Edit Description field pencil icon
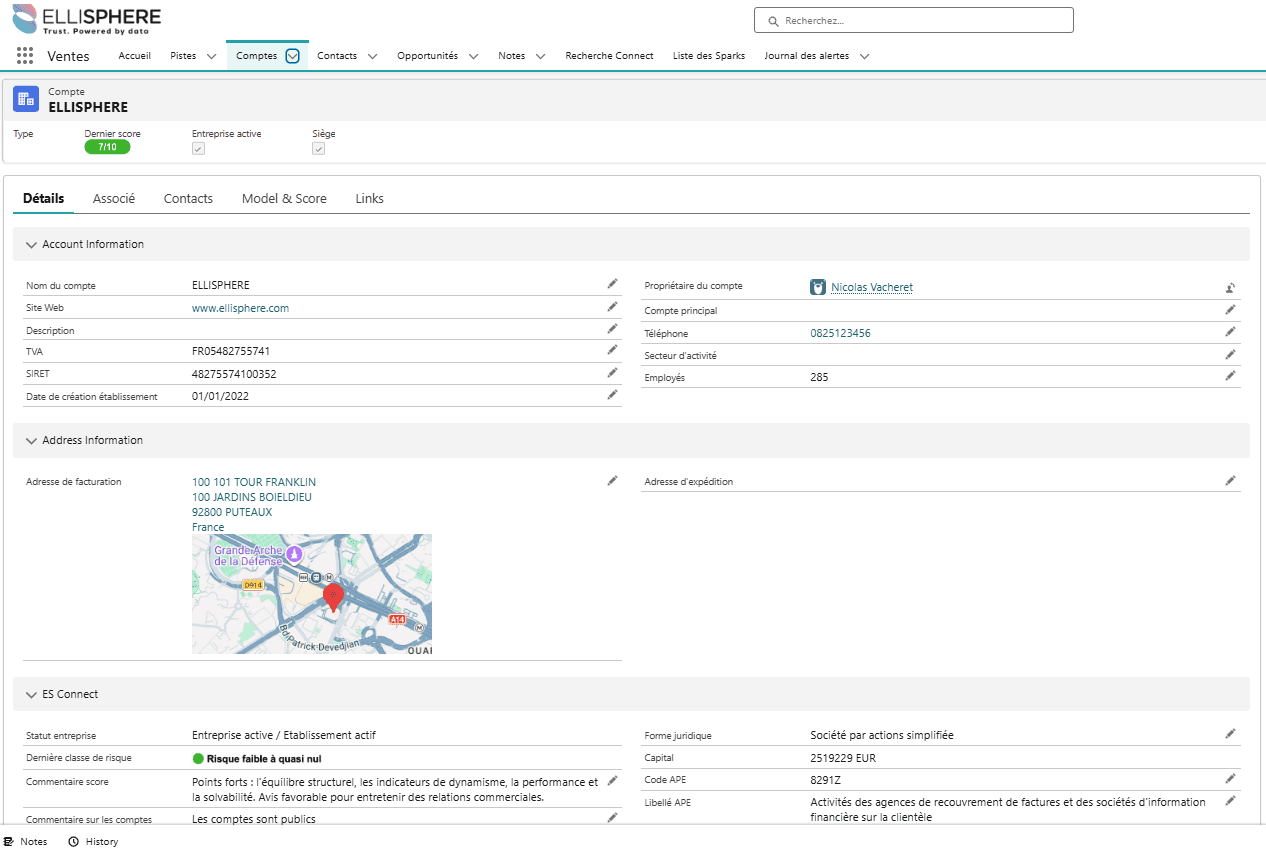 point(612,328)
